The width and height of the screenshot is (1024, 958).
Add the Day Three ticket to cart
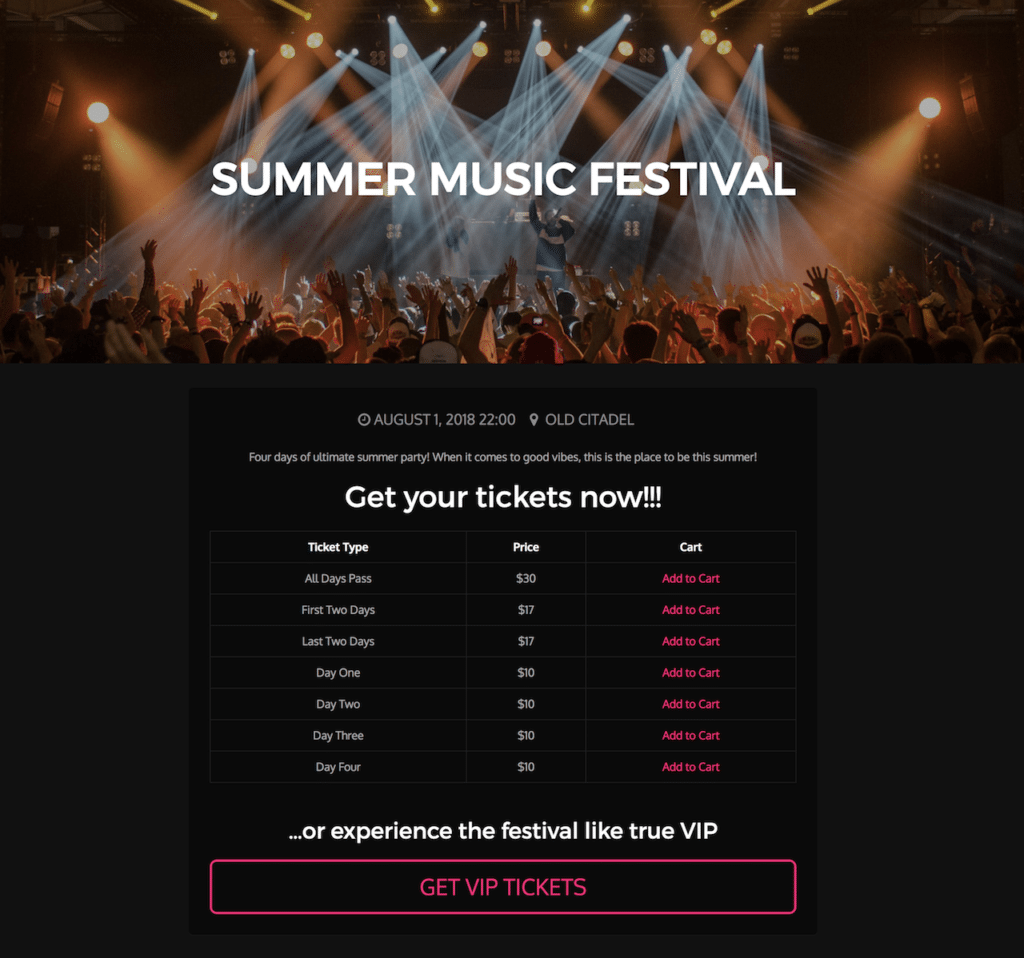(x=690, y=735)
